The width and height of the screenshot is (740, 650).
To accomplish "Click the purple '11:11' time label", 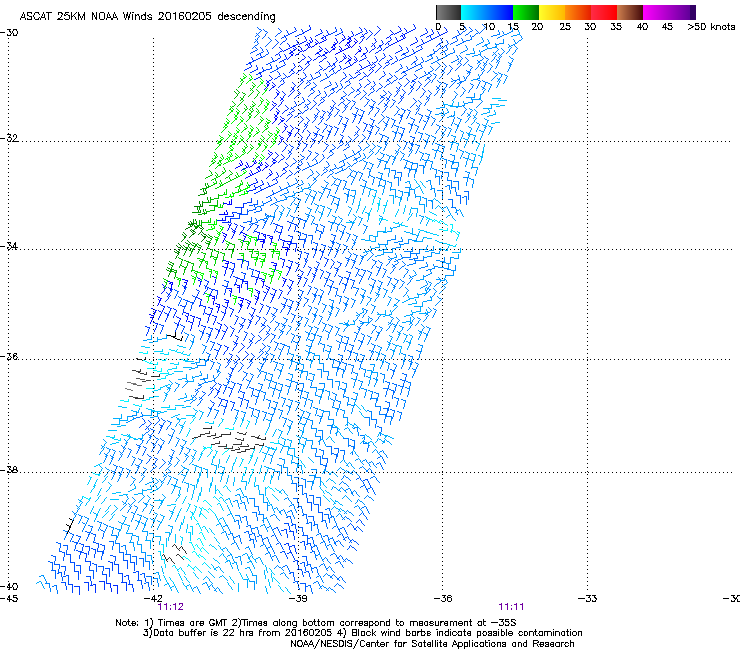I will pyautogui.click(x=512, y=607).
